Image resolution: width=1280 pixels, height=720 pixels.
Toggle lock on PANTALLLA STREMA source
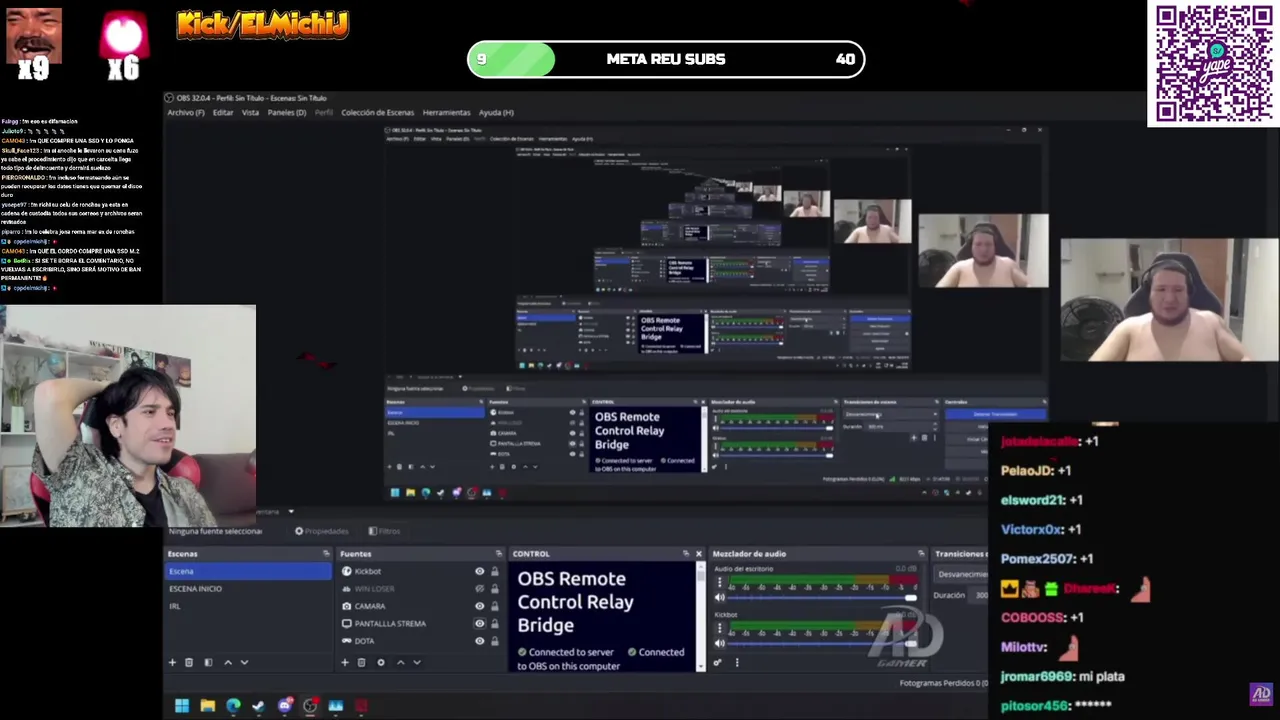pos(494,623)
